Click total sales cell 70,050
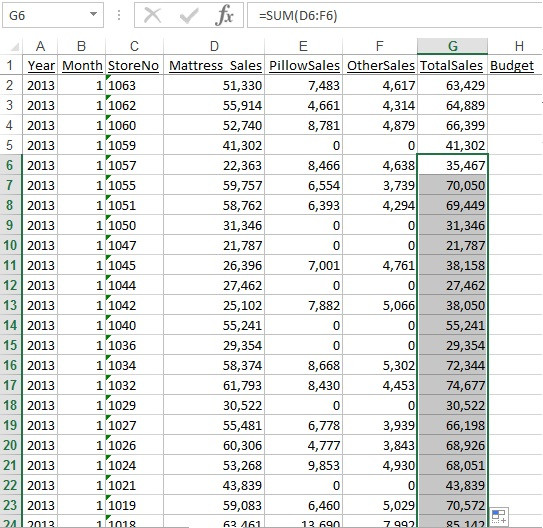The image size is (543, 528). click(453, 185)
